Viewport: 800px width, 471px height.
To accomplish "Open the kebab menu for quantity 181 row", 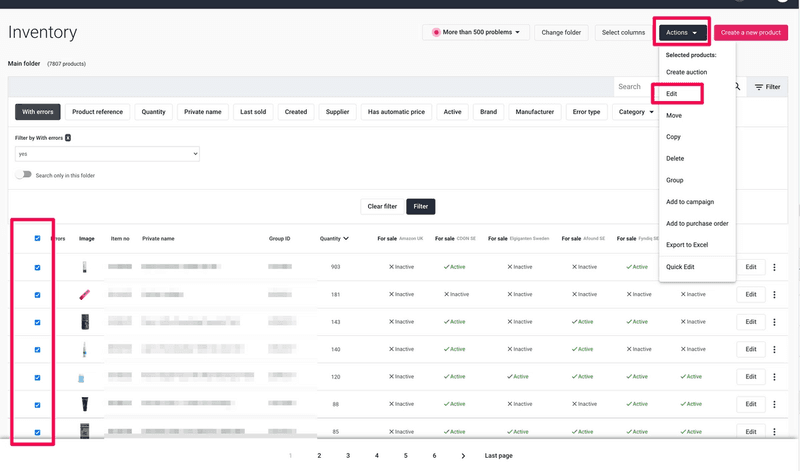I will [x=774, y=294].
